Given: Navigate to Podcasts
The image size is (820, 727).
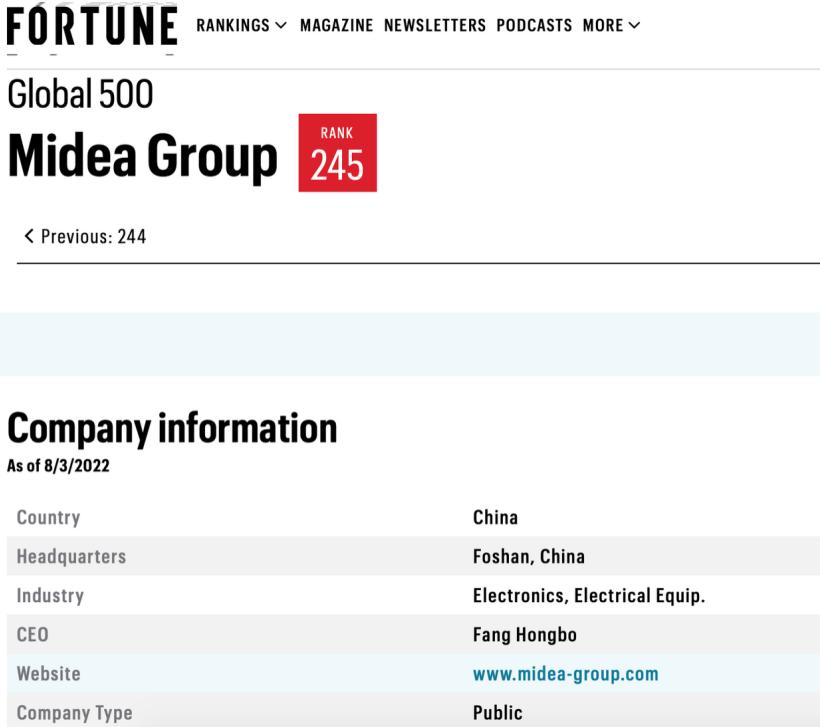Looking at the screenshot, I should pyautogui.click(x=534, y=26).
